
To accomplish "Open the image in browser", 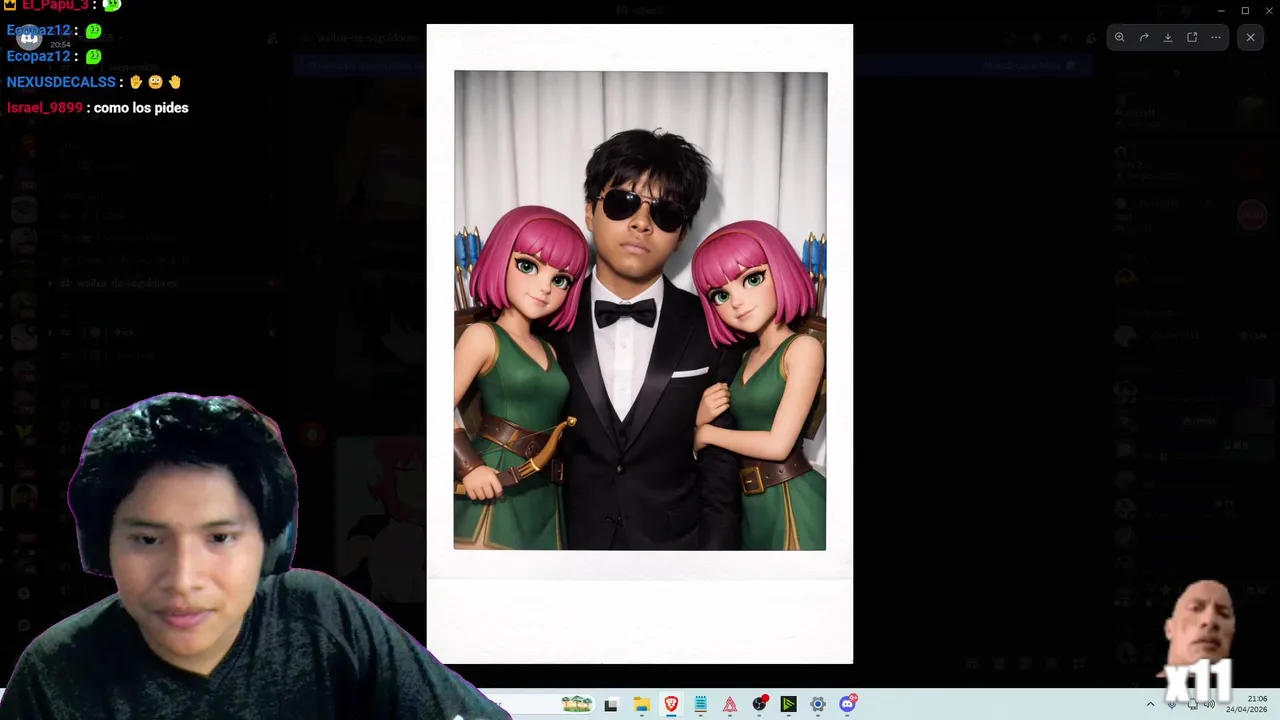I will click(x=1192, y=37).
